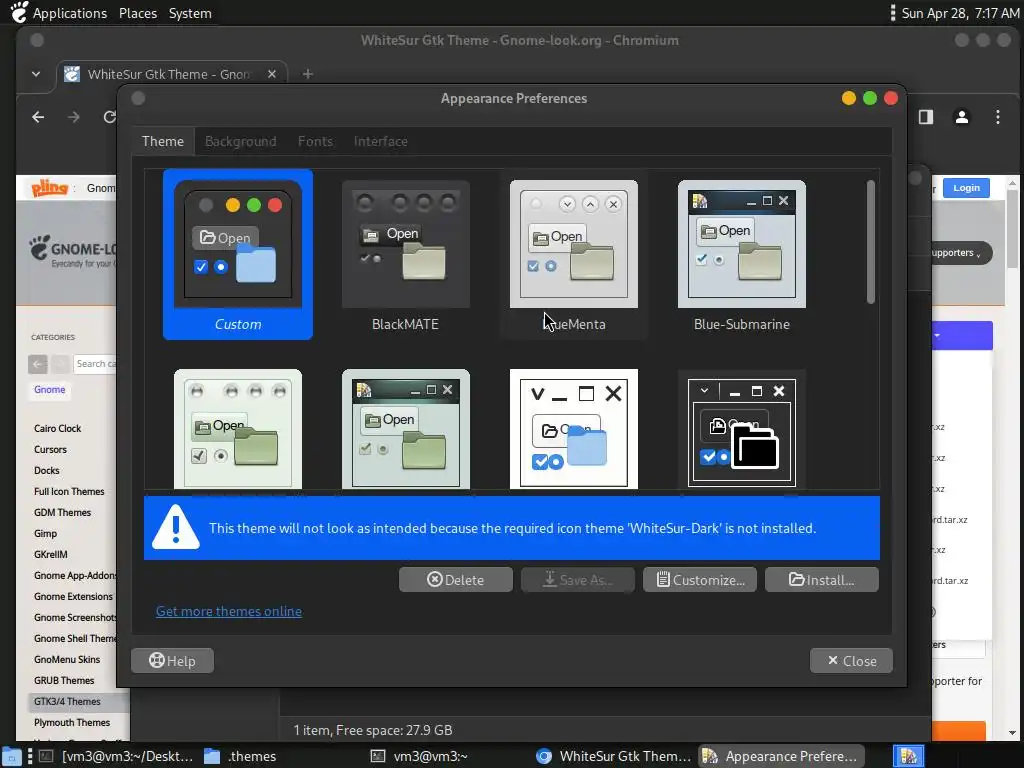This screenshot has width=1024, height=768.
Task: Click the category back arrow button
Action: coord(38,364)
